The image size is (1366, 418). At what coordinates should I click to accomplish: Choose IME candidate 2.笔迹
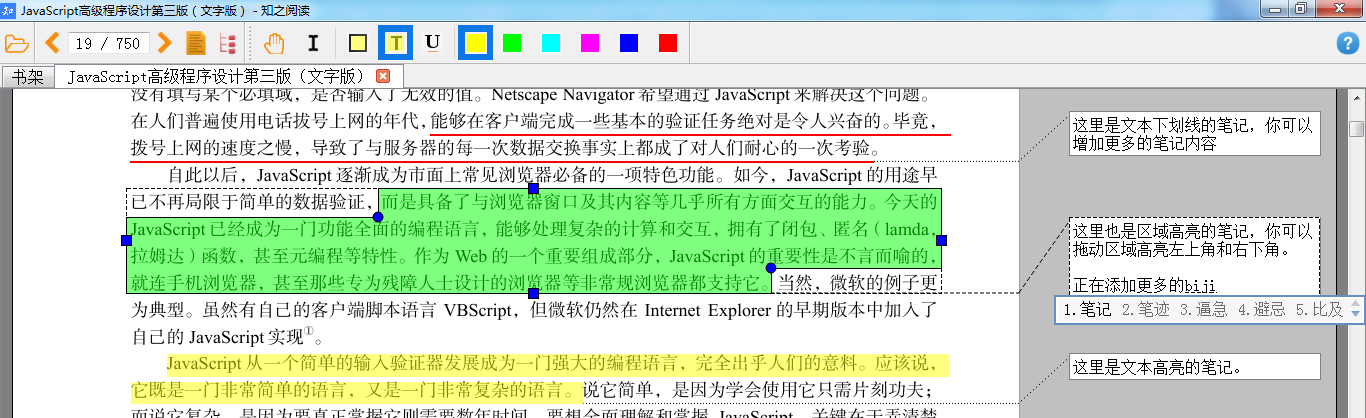1146,309
